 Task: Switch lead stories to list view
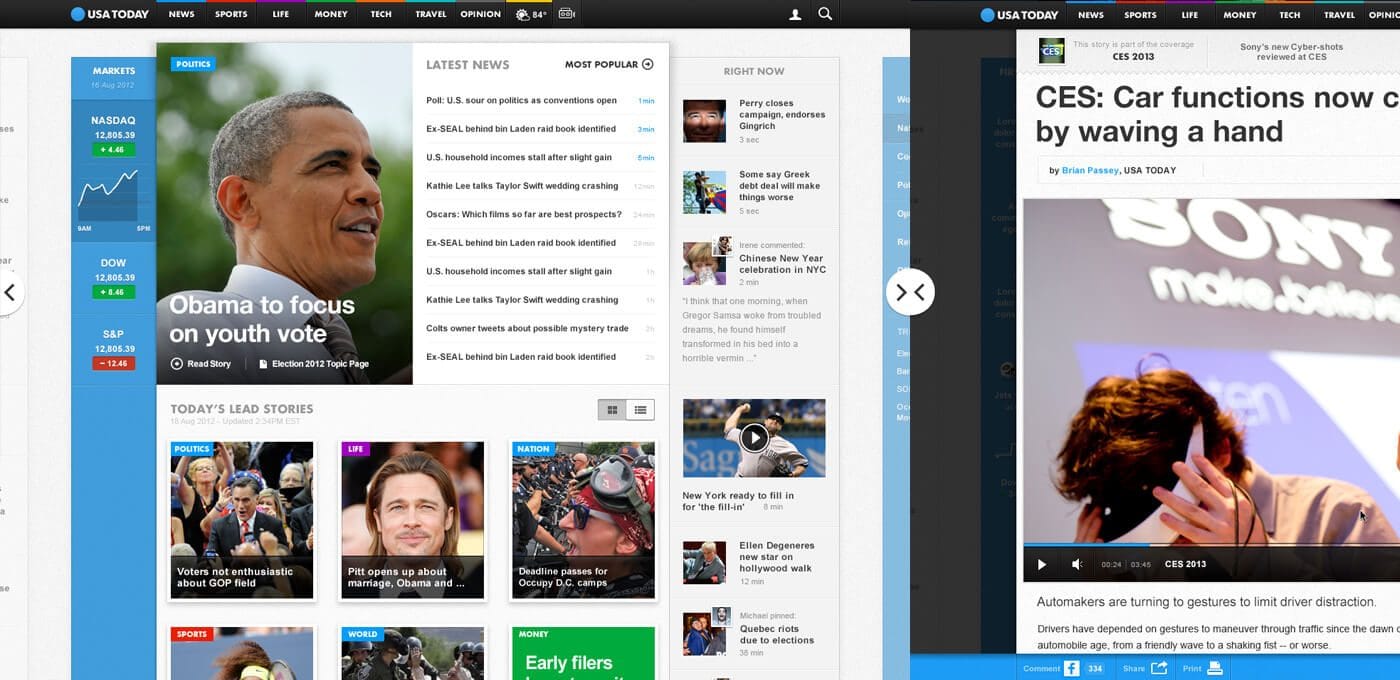tap(640, 409)
